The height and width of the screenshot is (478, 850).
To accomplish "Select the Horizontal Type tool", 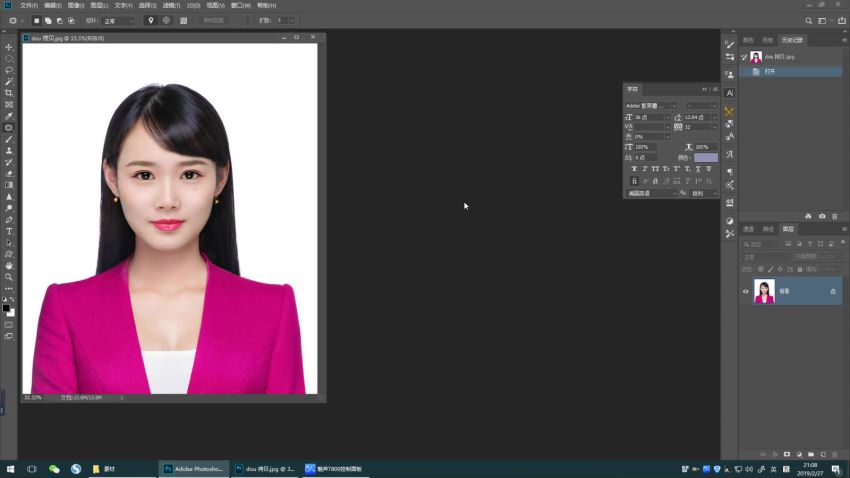I will [x=9, y=231].
